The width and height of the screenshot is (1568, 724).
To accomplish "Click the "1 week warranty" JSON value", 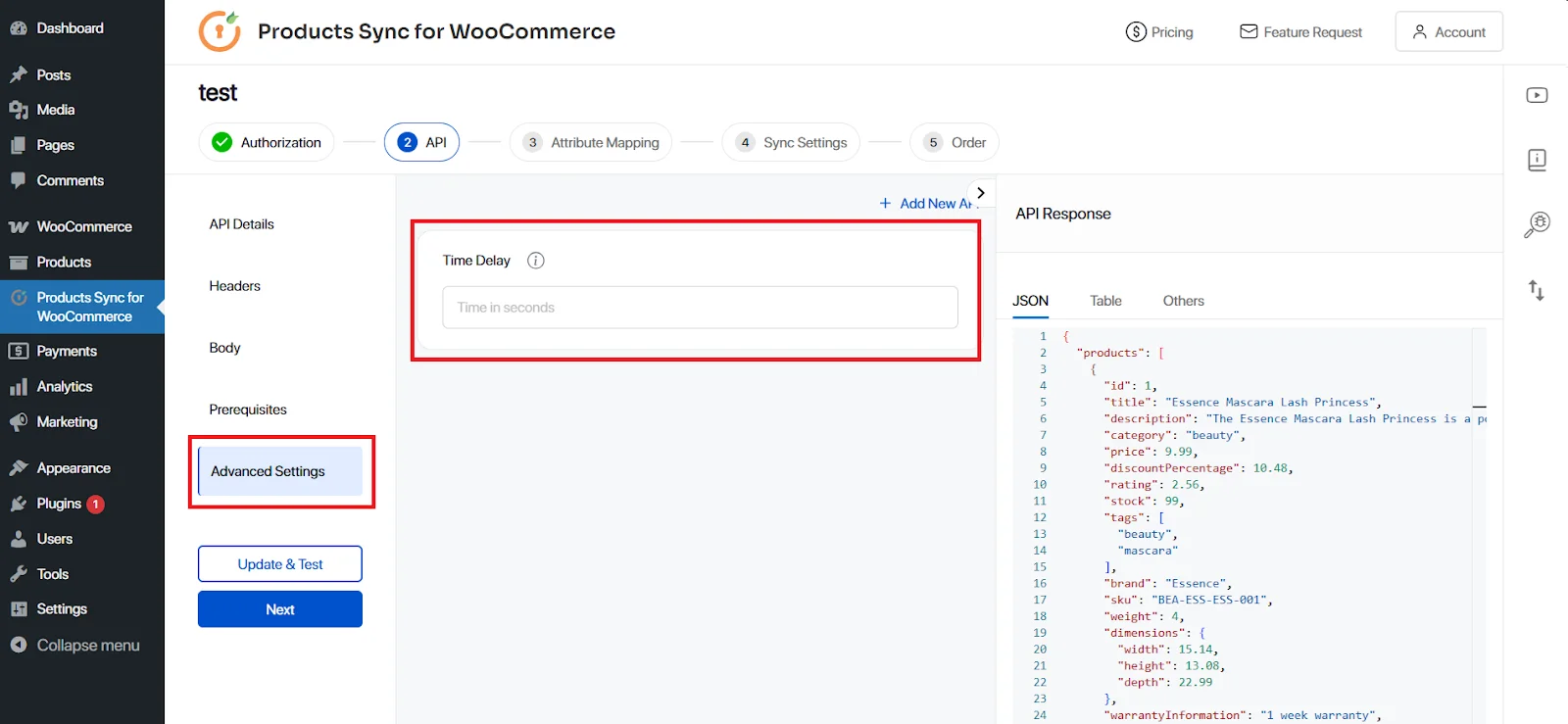I will click(x=1318, y=715).
